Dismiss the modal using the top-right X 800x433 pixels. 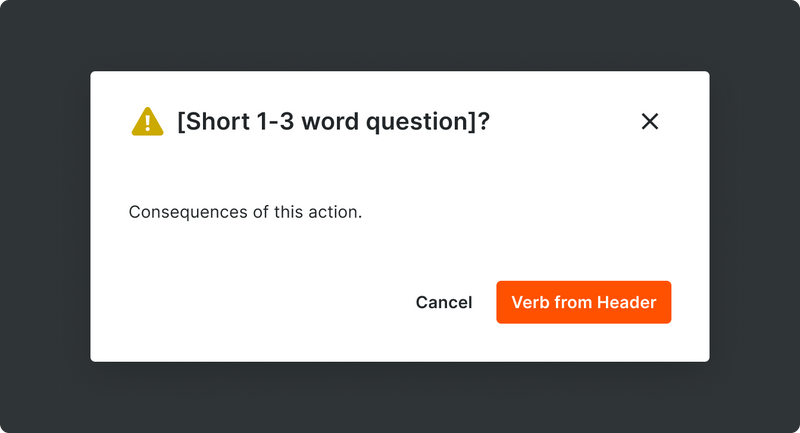point(650,122)
